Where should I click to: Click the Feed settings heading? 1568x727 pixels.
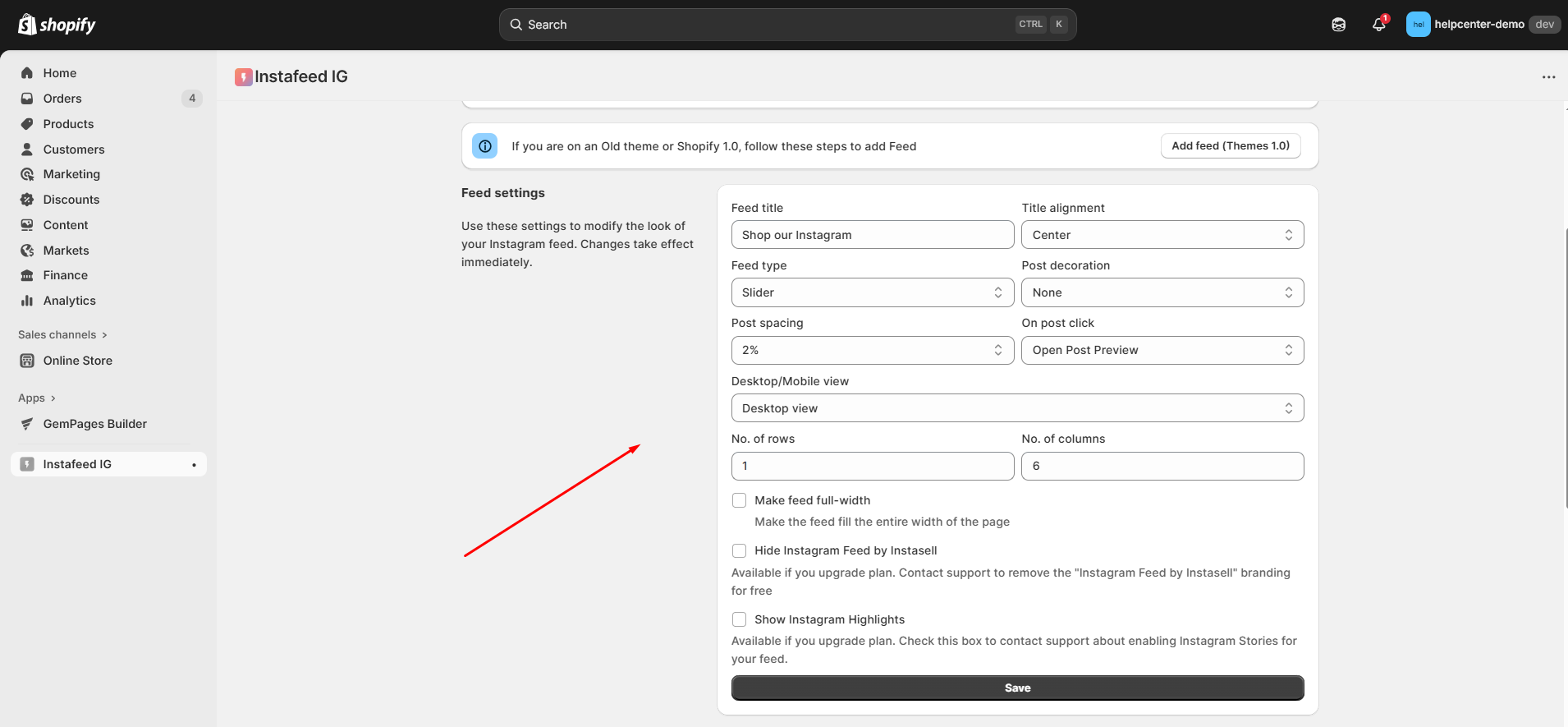(503, 193)
